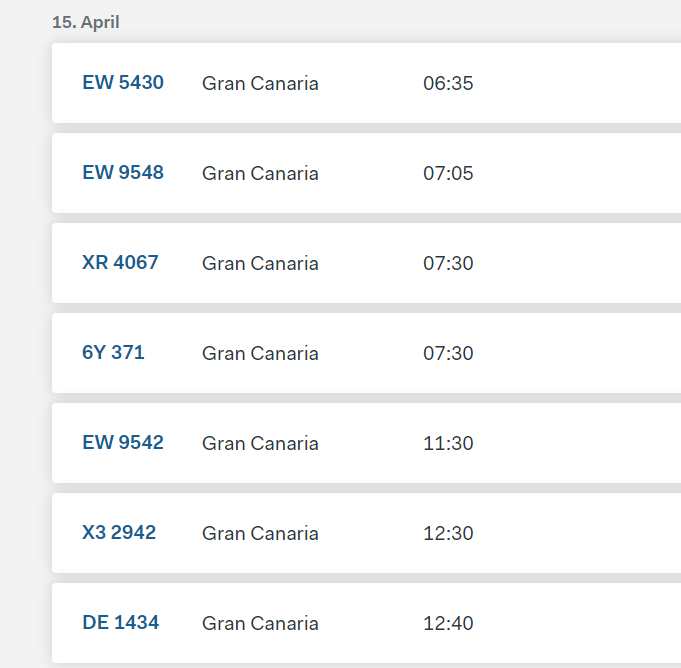Open the 6Y 371 flight link
681x668 pixels.
click(113, 353)
